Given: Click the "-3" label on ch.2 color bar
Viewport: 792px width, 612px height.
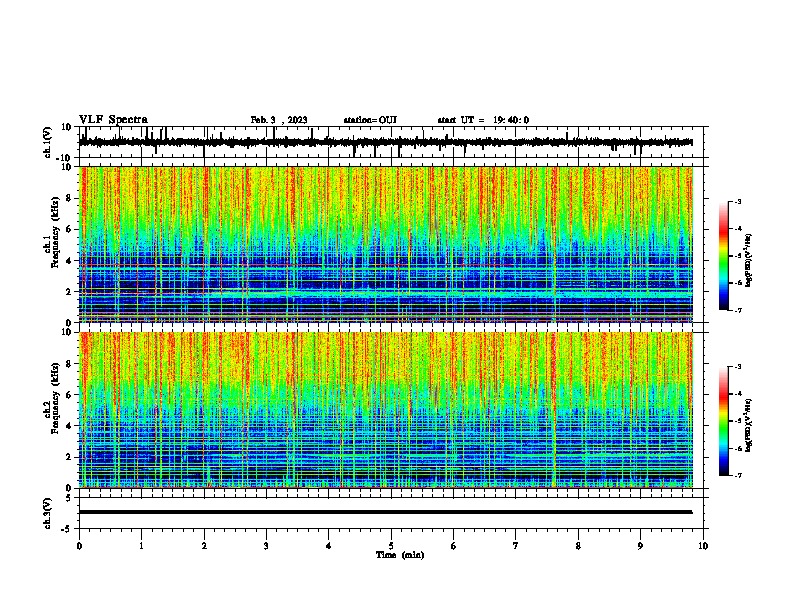Looking at the screenshot, I should [738, 367].
